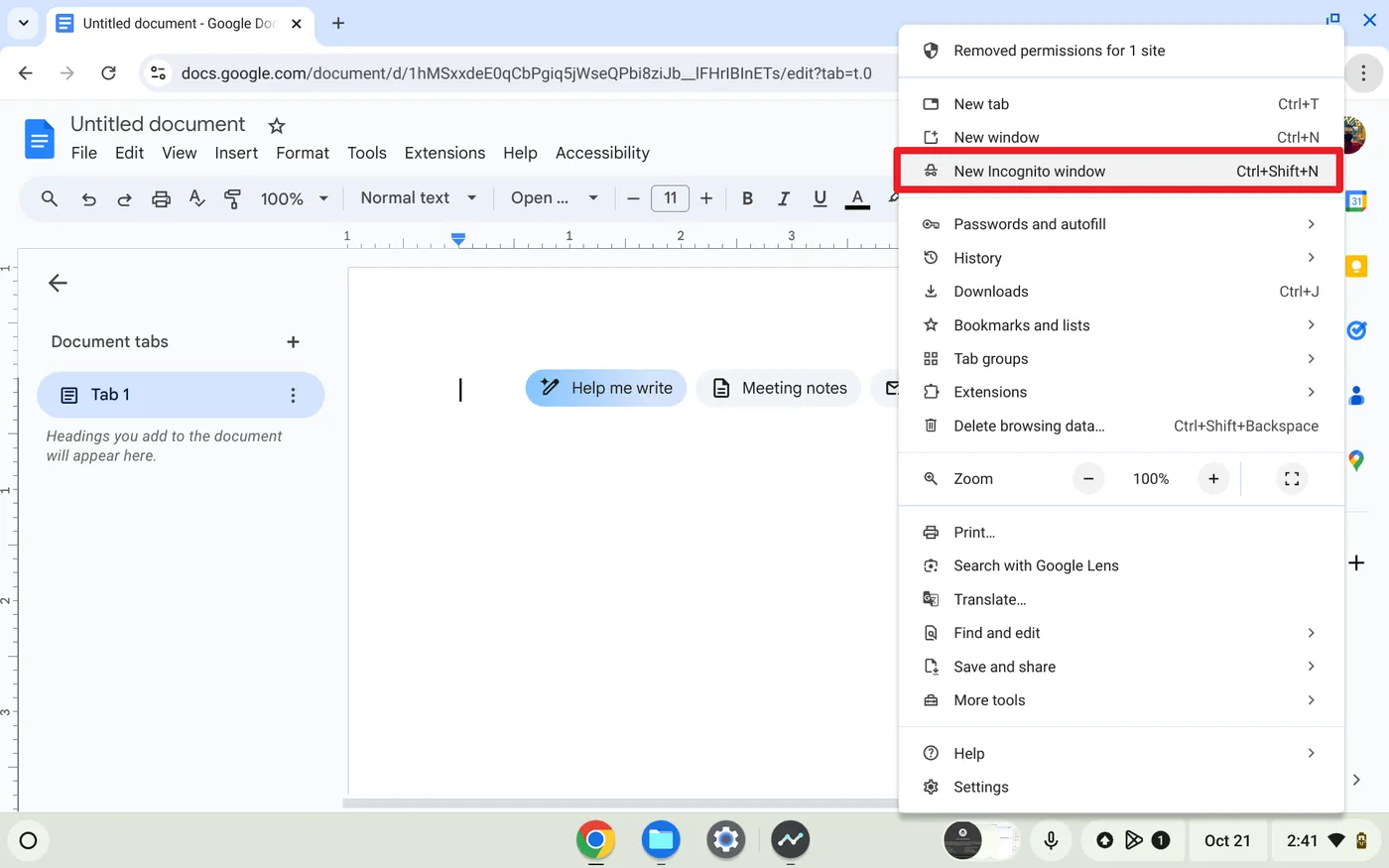Open a new browser tab with plus

pos(338,23)
